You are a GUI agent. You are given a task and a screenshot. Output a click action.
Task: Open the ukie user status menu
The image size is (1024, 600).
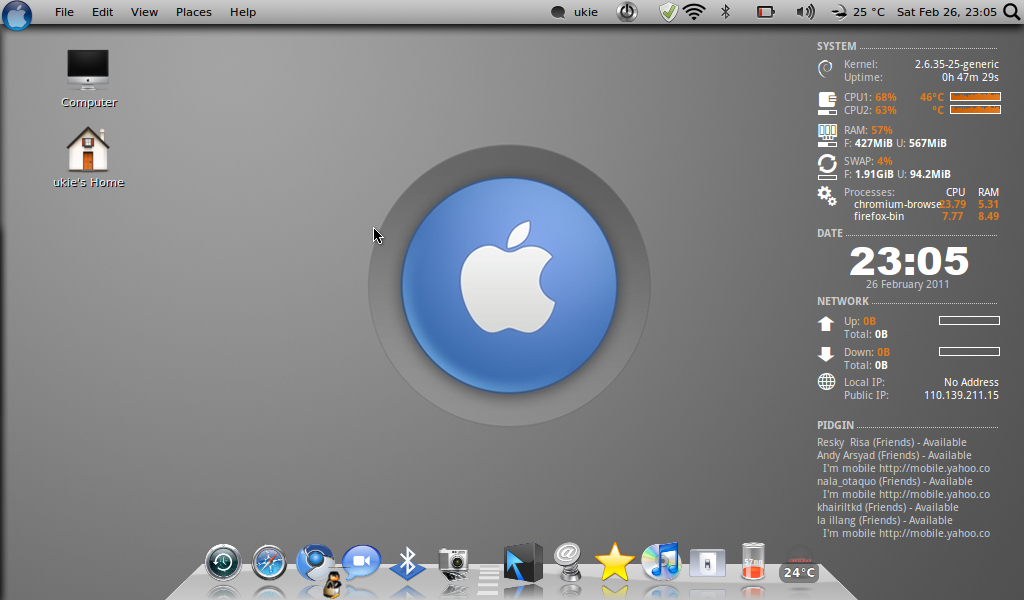[x=575, y=12]
